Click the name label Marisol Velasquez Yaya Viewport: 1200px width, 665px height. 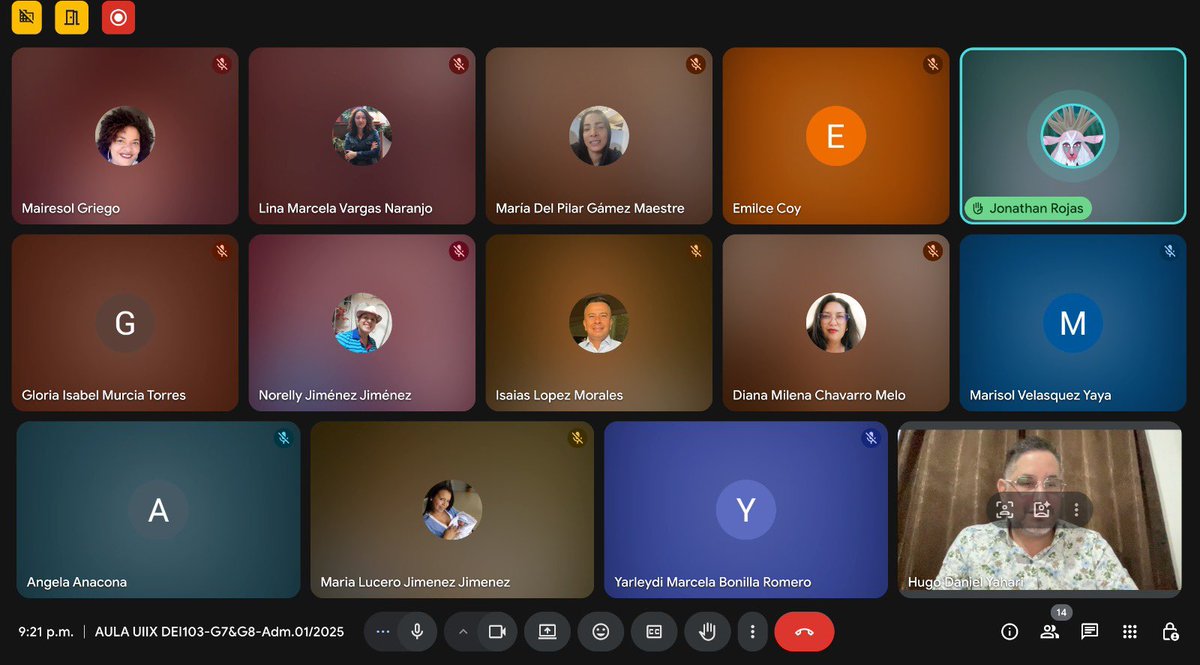(x=1040, y=395)
